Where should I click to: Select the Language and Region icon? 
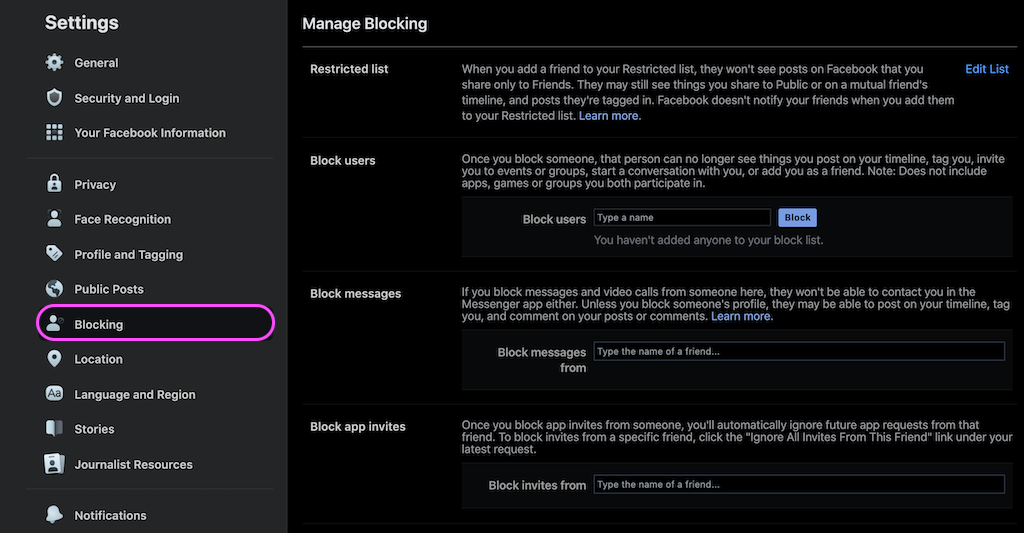click(54, 394)
